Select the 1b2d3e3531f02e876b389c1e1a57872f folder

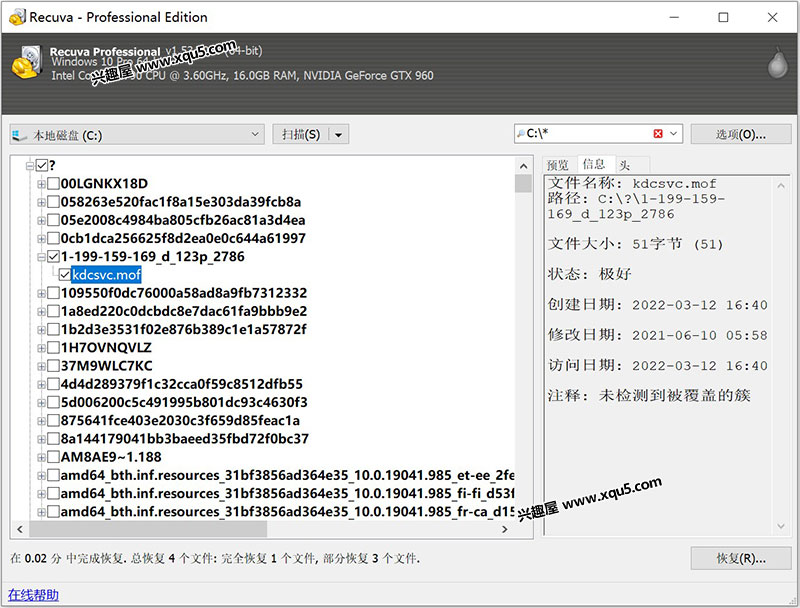pyautogui.click(x=184, y=330)
